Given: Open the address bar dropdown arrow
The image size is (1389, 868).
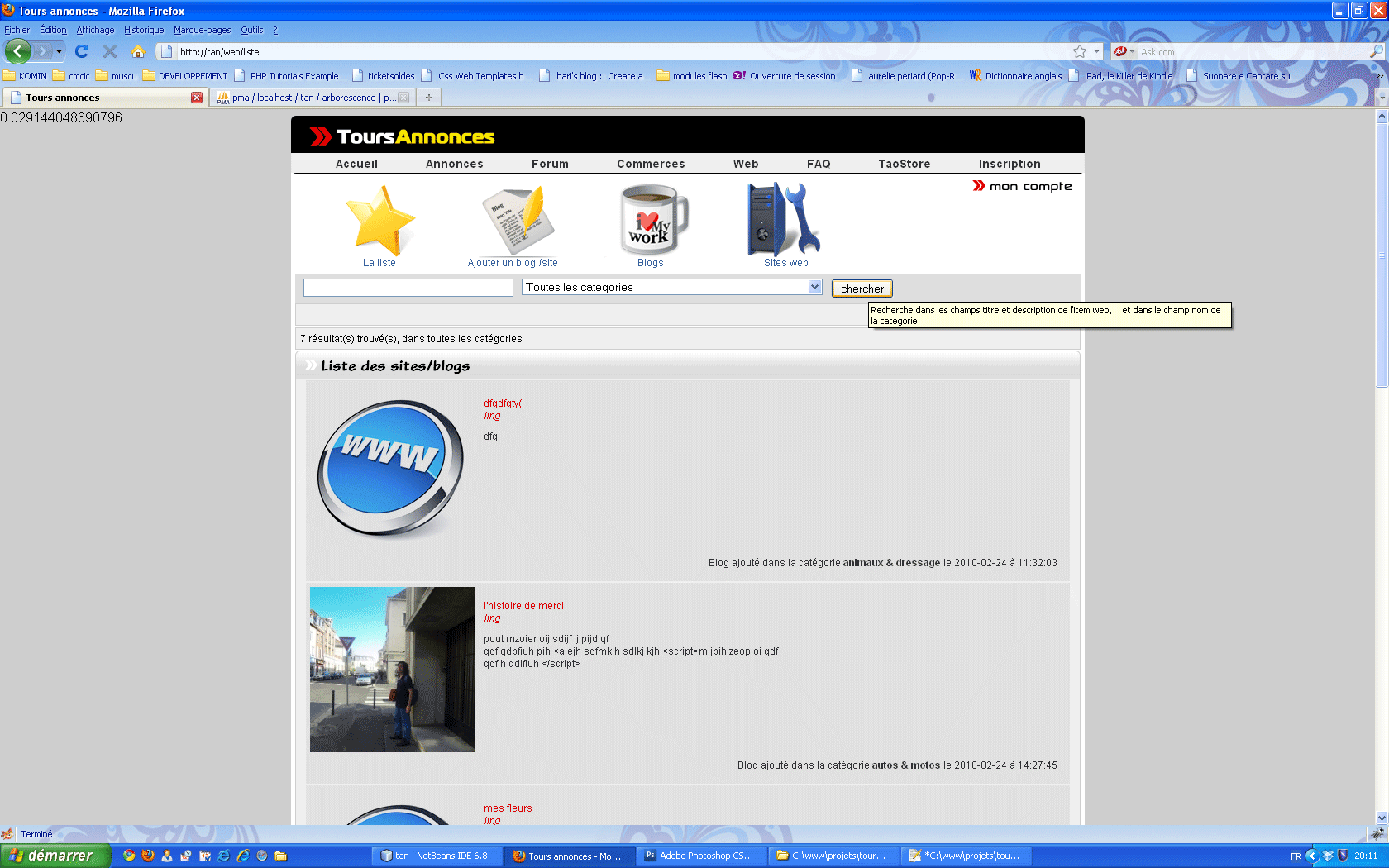Looking at the screenshot, I should pos(1097,51).
